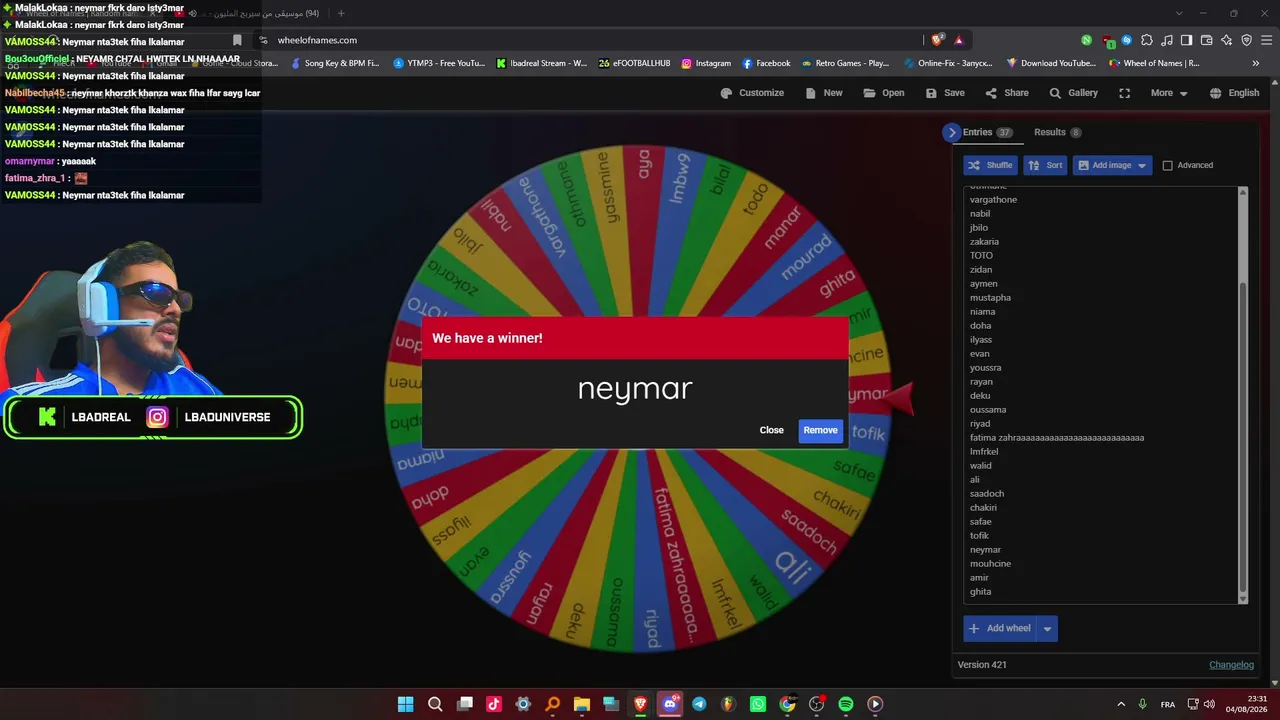Open the media control music note icon
This screenshot has width=1280, height=720.
[1166, 40]
